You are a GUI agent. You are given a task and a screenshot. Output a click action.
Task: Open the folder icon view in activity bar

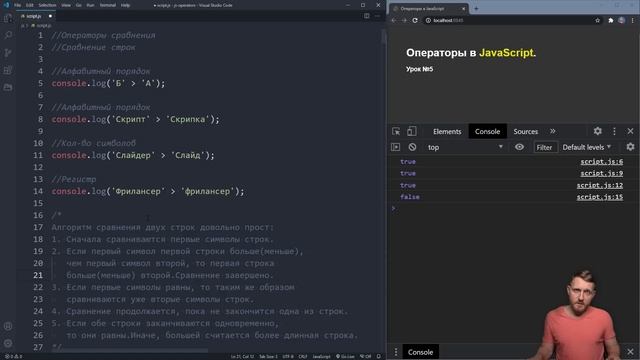[8, 87]
